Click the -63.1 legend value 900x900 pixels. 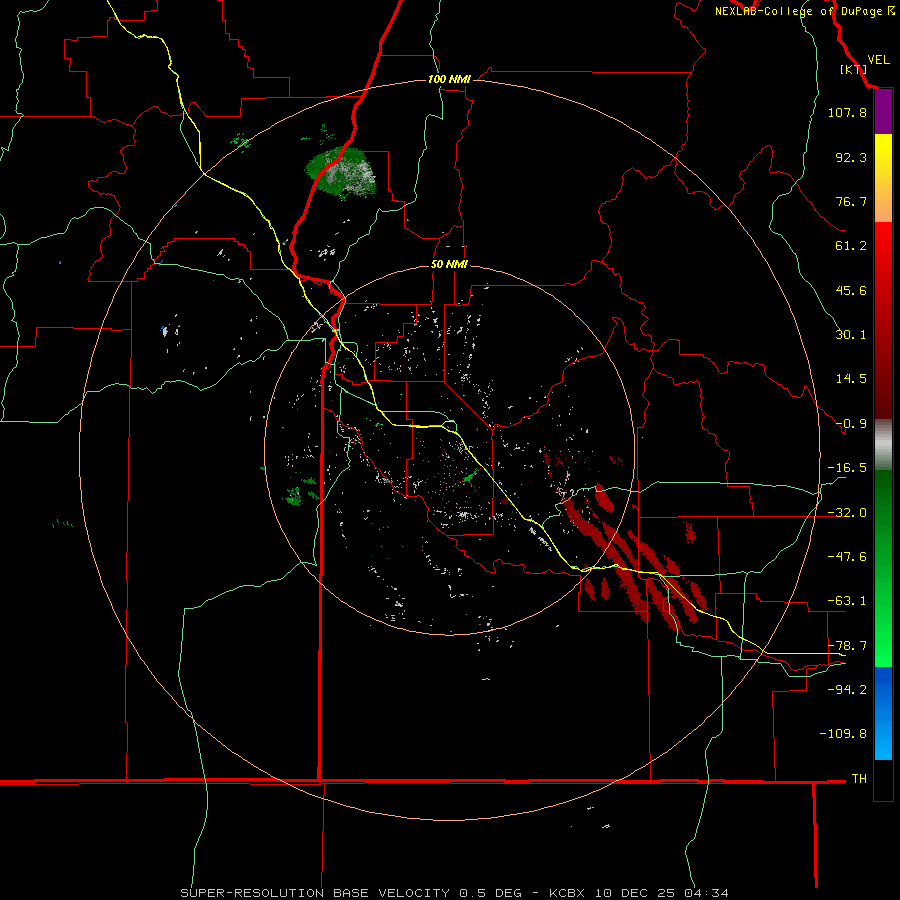tap(847, 601)
